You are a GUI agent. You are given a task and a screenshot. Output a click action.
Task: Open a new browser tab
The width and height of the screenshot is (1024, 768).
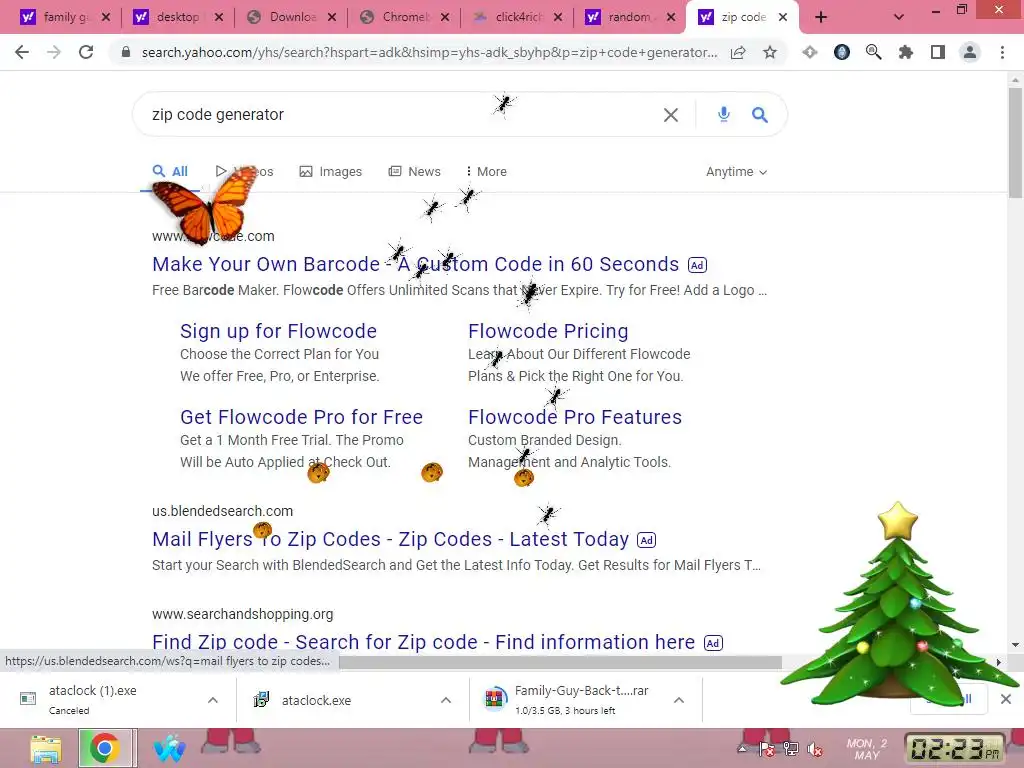pyautogui.click(x=821, y=18)
